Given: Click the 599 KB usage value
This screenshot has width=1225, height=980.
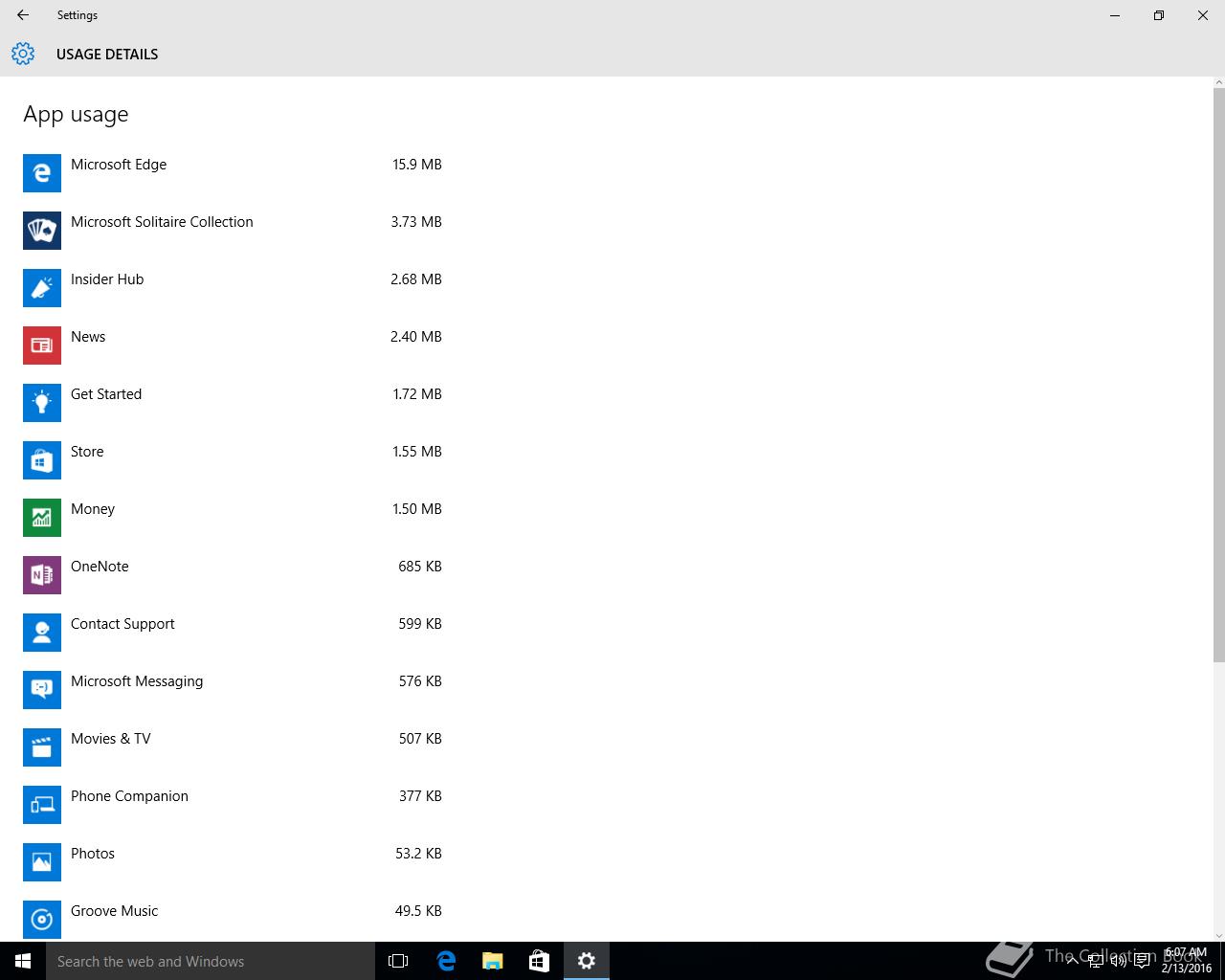Looking at the screenshot, I should 420,624.
